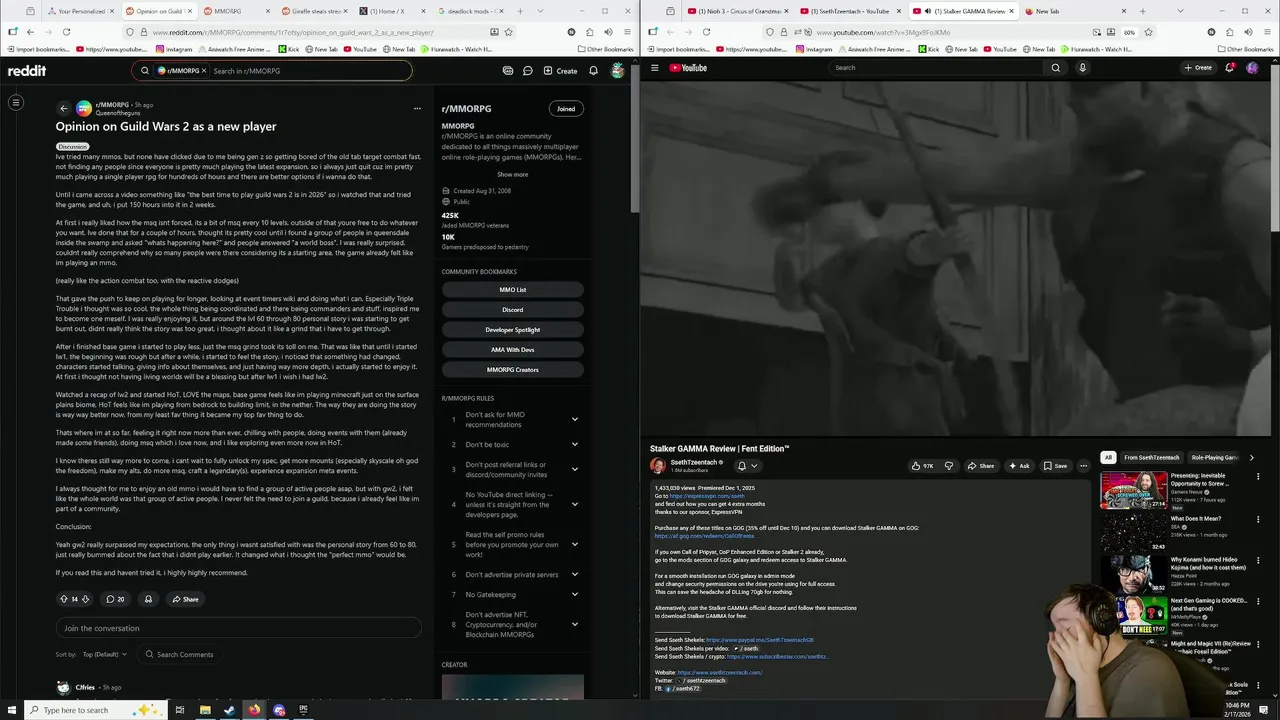
Task: Reload the Reddit page in left browser
Action: click(66, 32)
